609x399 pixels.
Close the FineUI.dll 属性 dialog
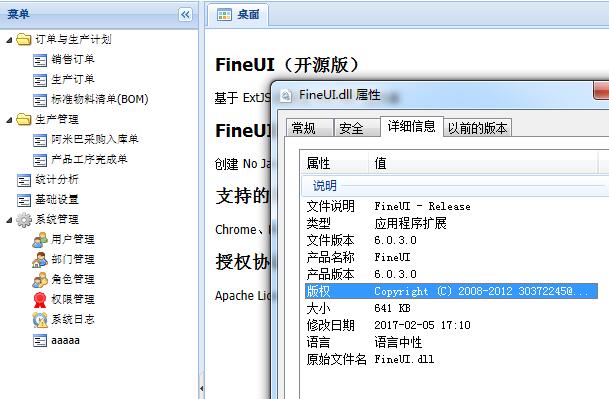(602, 91)
